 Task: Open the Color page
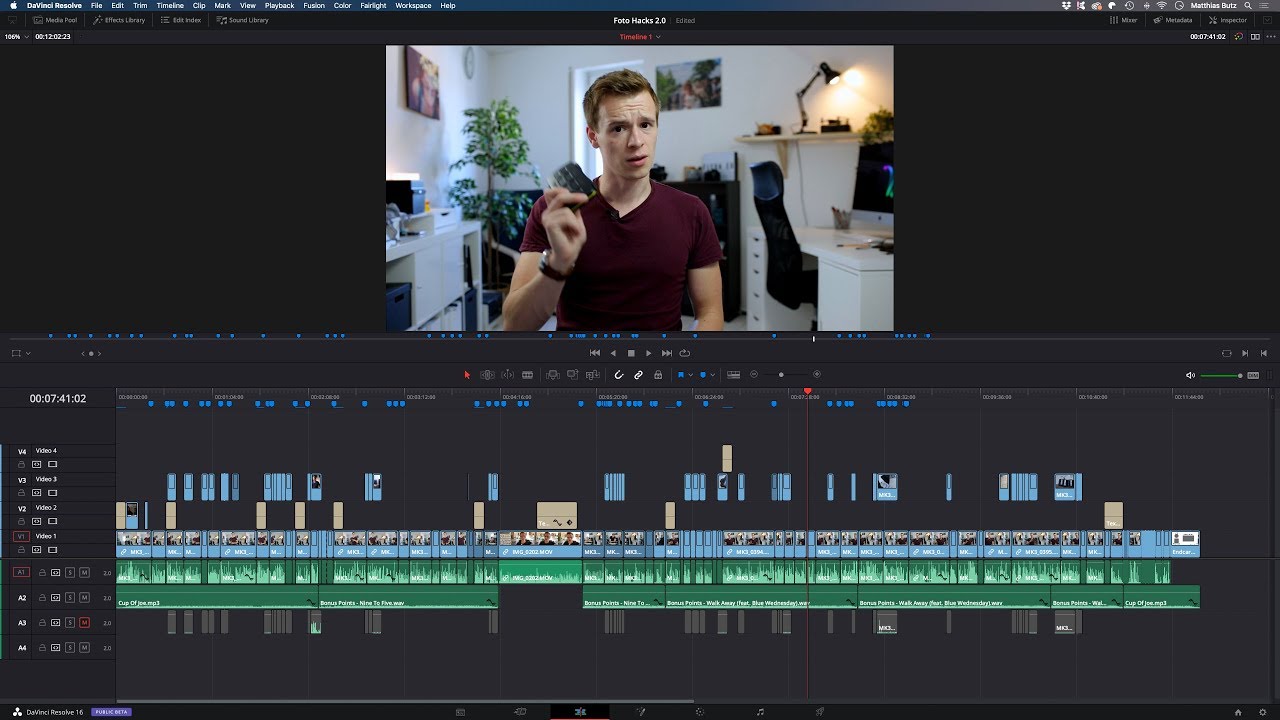[x=699, y=710]
